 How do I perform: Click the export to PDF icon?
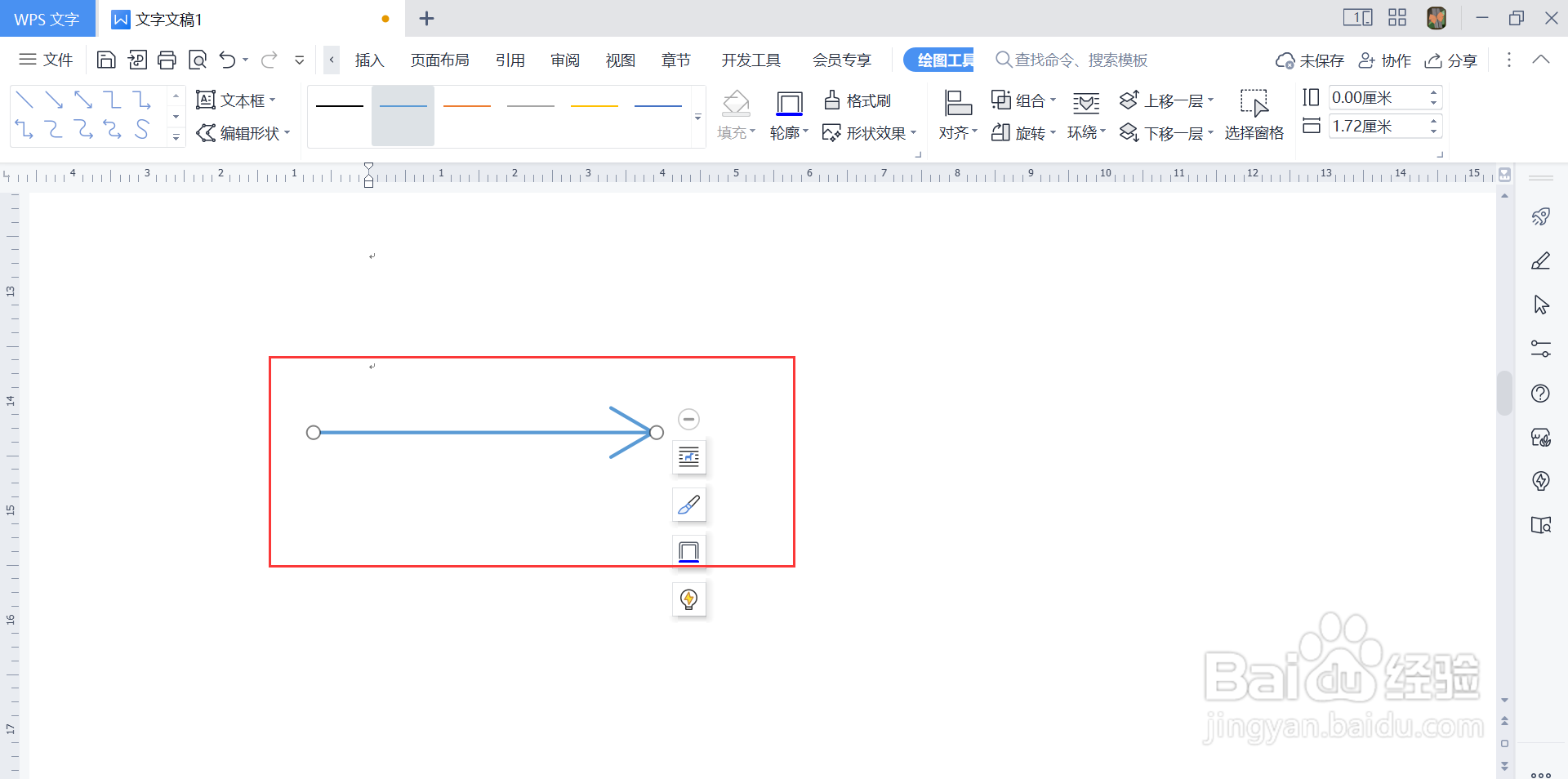[x=137, y=60]
